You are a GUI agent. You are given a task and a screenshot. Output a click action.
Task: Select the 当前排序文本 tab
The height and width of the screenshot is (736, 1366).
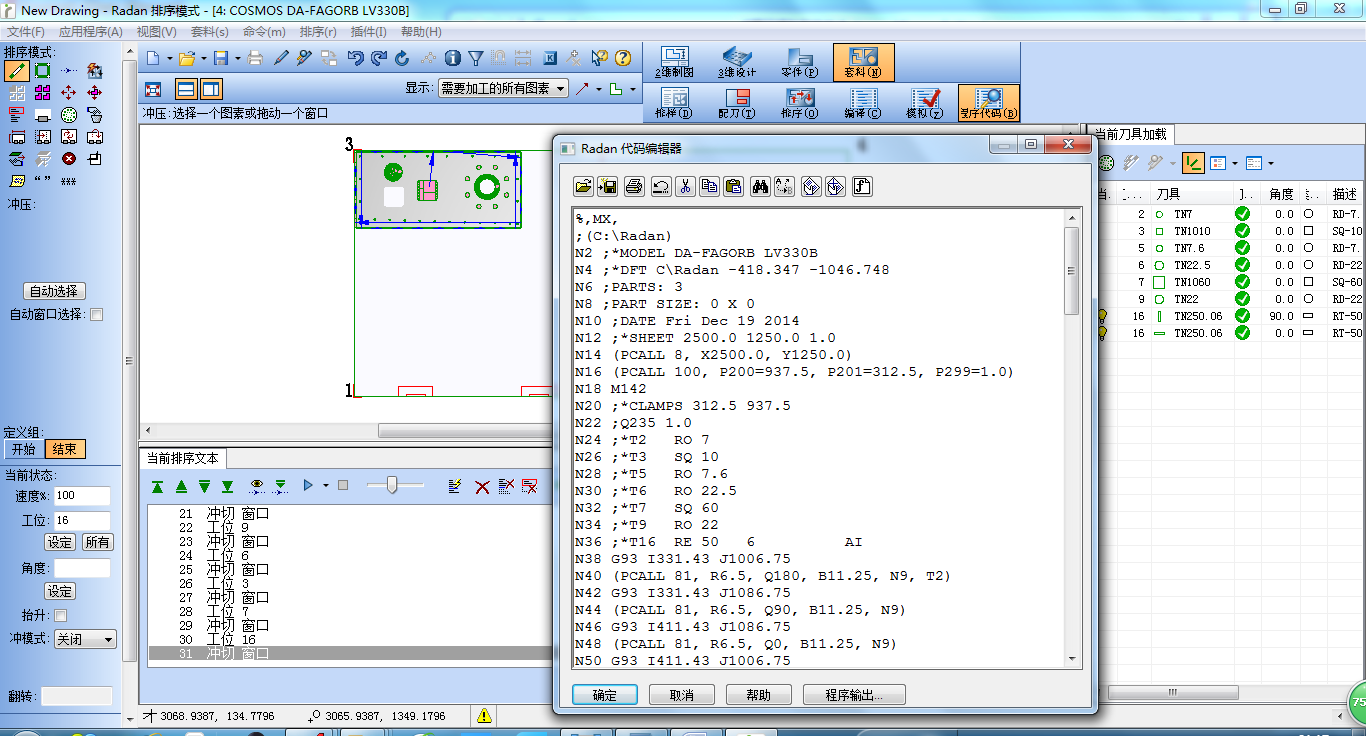183,459
